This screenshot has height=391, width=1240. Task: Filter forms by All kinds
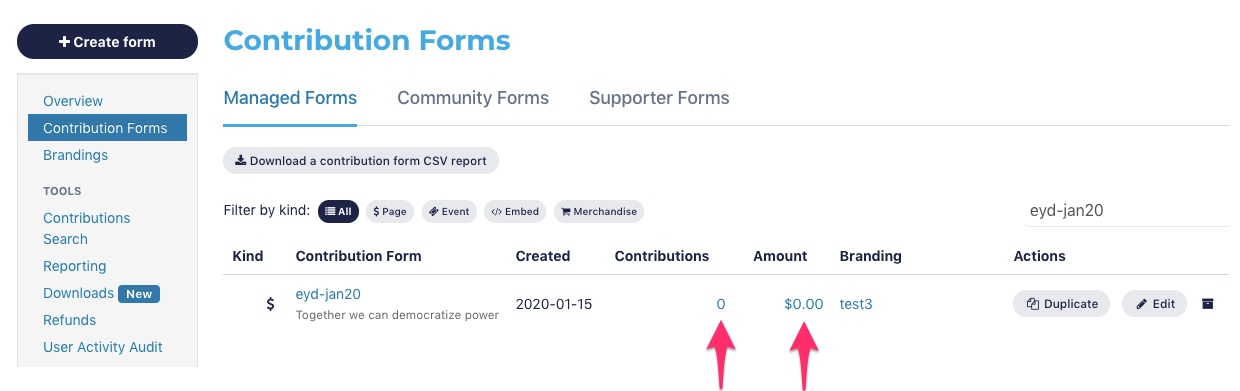(x=338, y=212)
